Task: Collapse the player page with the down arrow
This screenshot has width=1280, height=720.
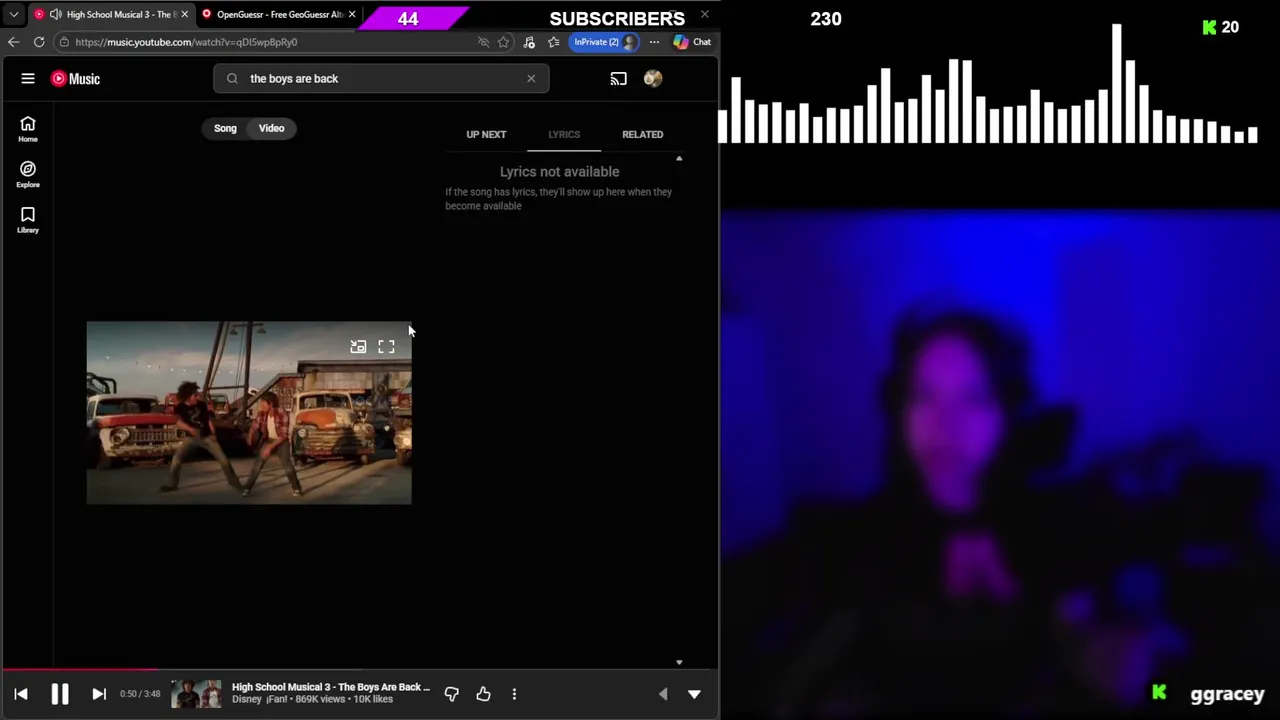Action: [694, 694]
